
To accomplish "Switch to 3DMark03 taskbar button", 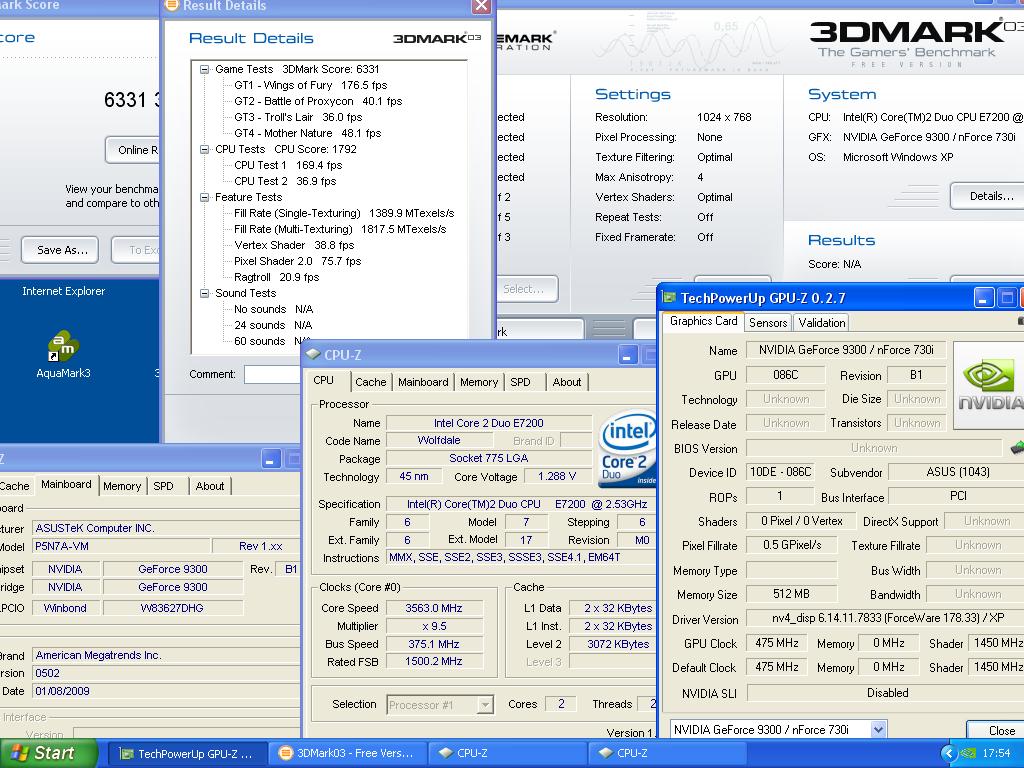I will pos(346,753).
